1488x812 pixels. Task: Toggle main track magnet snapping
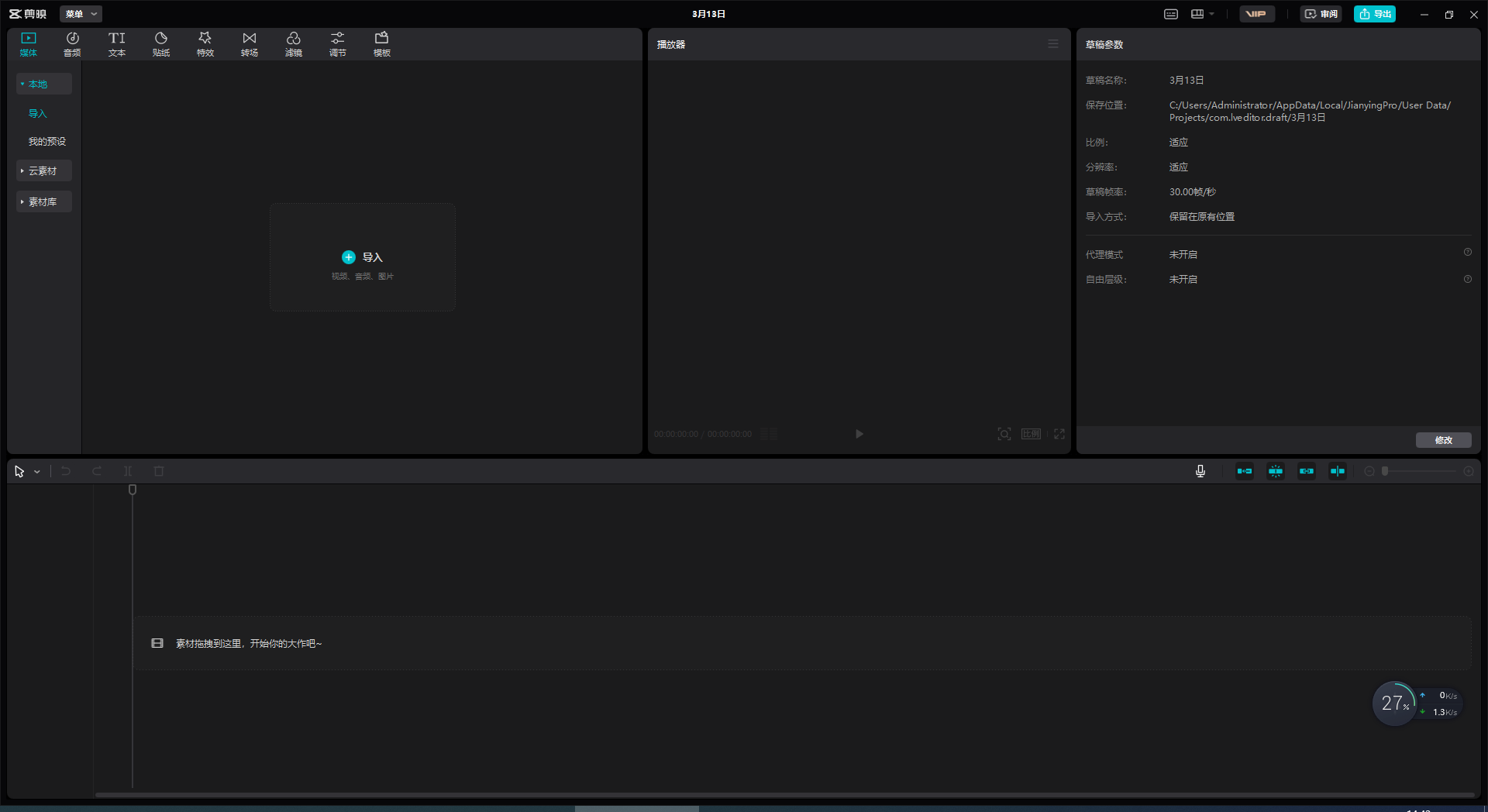(1245, 471)
